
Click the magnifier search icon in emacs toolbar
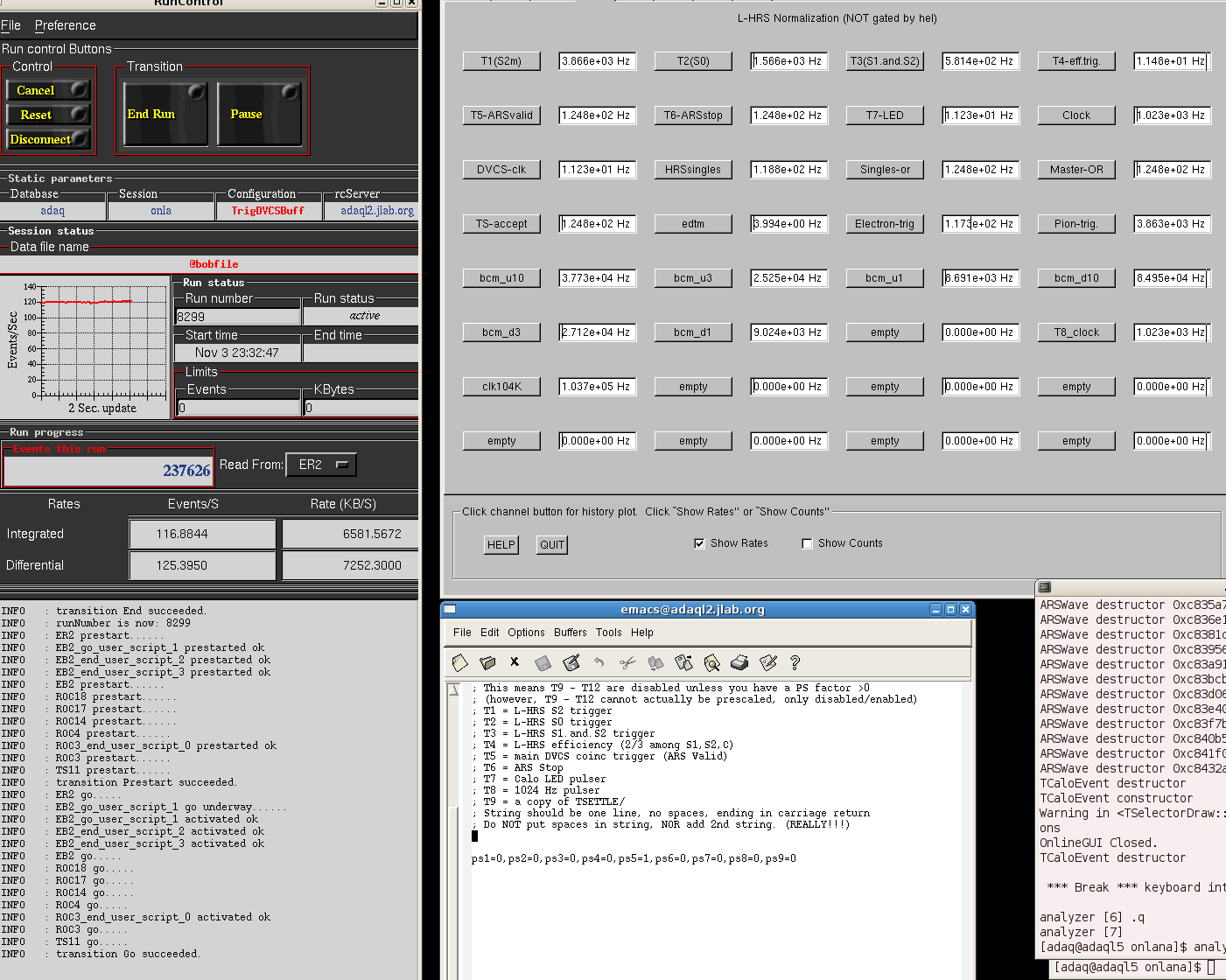pos(711,663)
